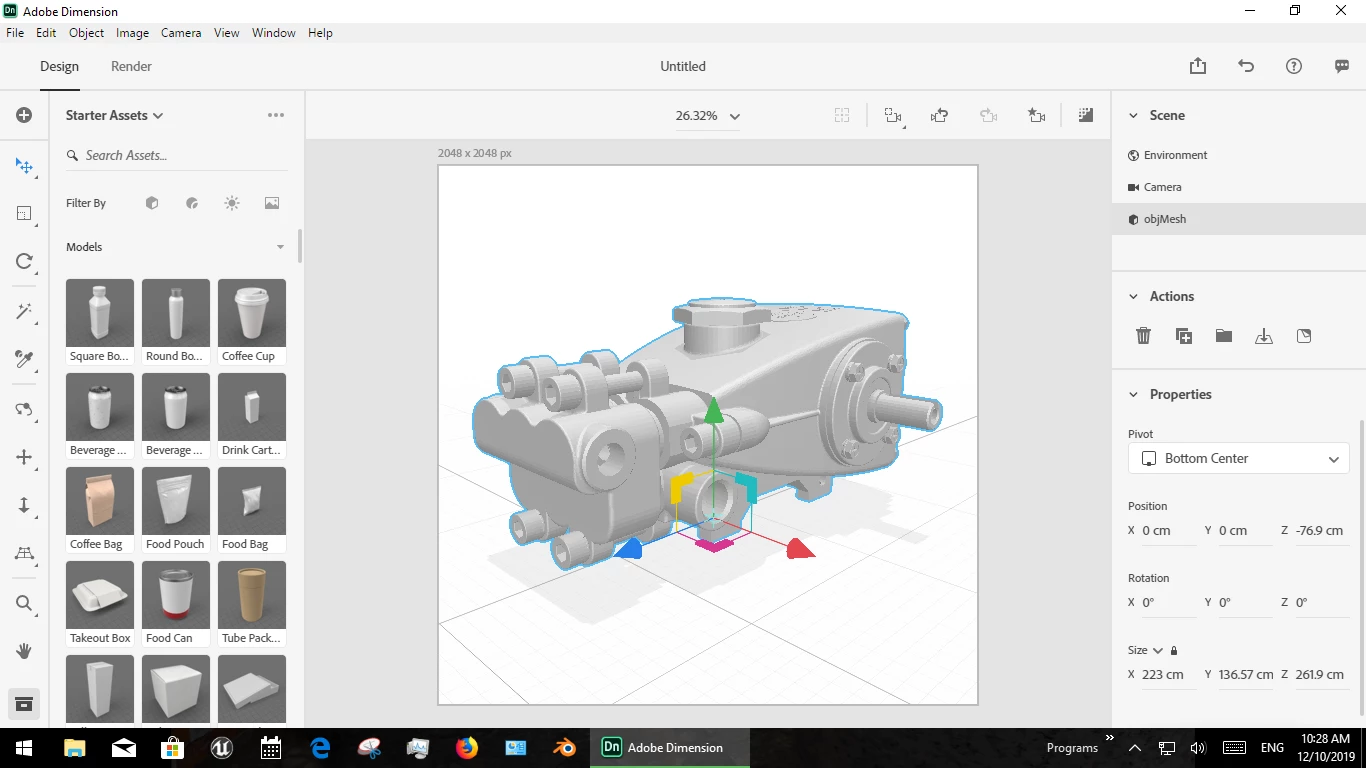
Task: Select the Select and Scale tool
Action: [x=24, y=213]
